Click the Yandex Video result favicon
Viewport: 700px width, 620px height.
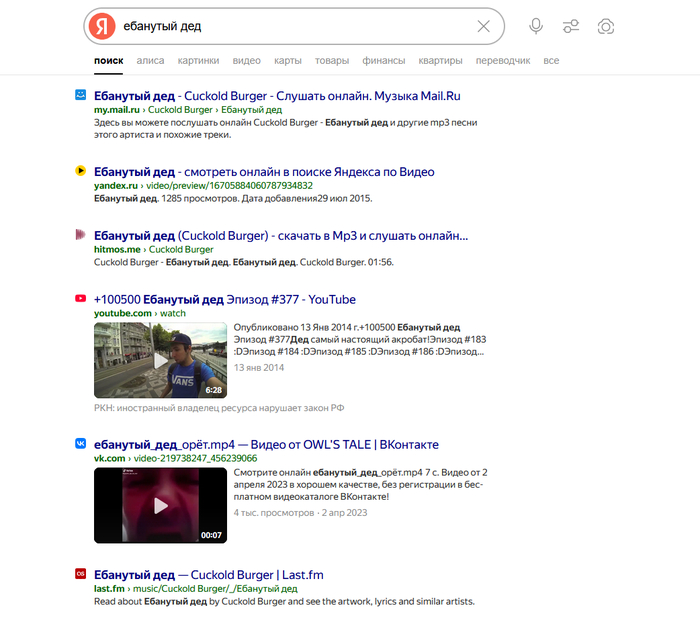tap(81, 171)
